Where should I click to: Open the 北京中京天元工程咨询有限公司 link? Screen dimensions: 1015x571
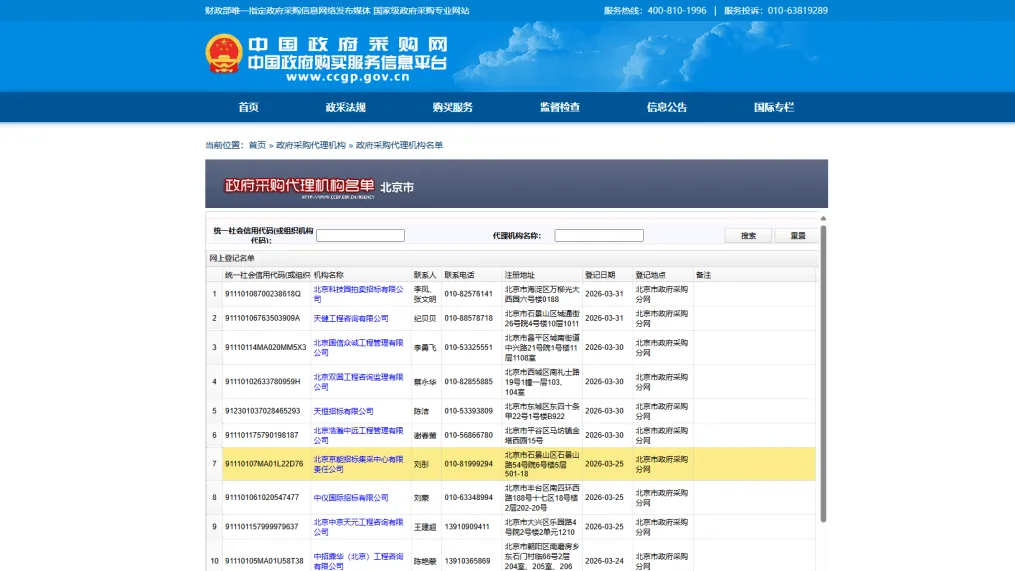click(359, 527)
